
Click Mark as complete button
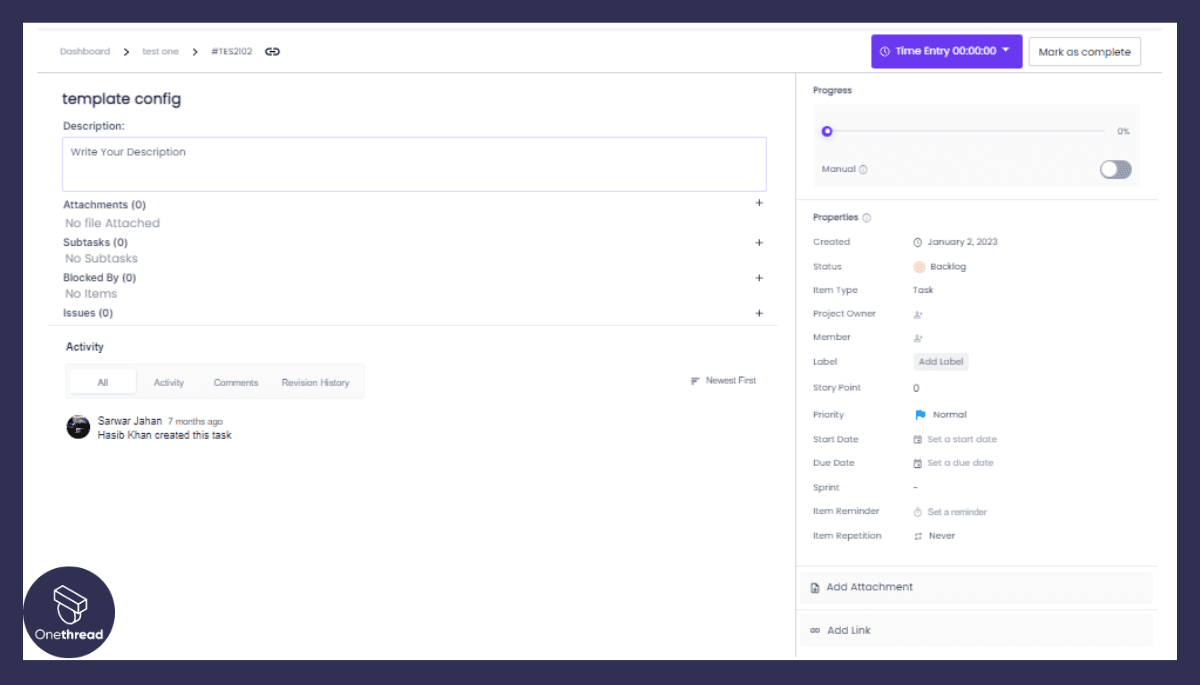click(1084, 52)
